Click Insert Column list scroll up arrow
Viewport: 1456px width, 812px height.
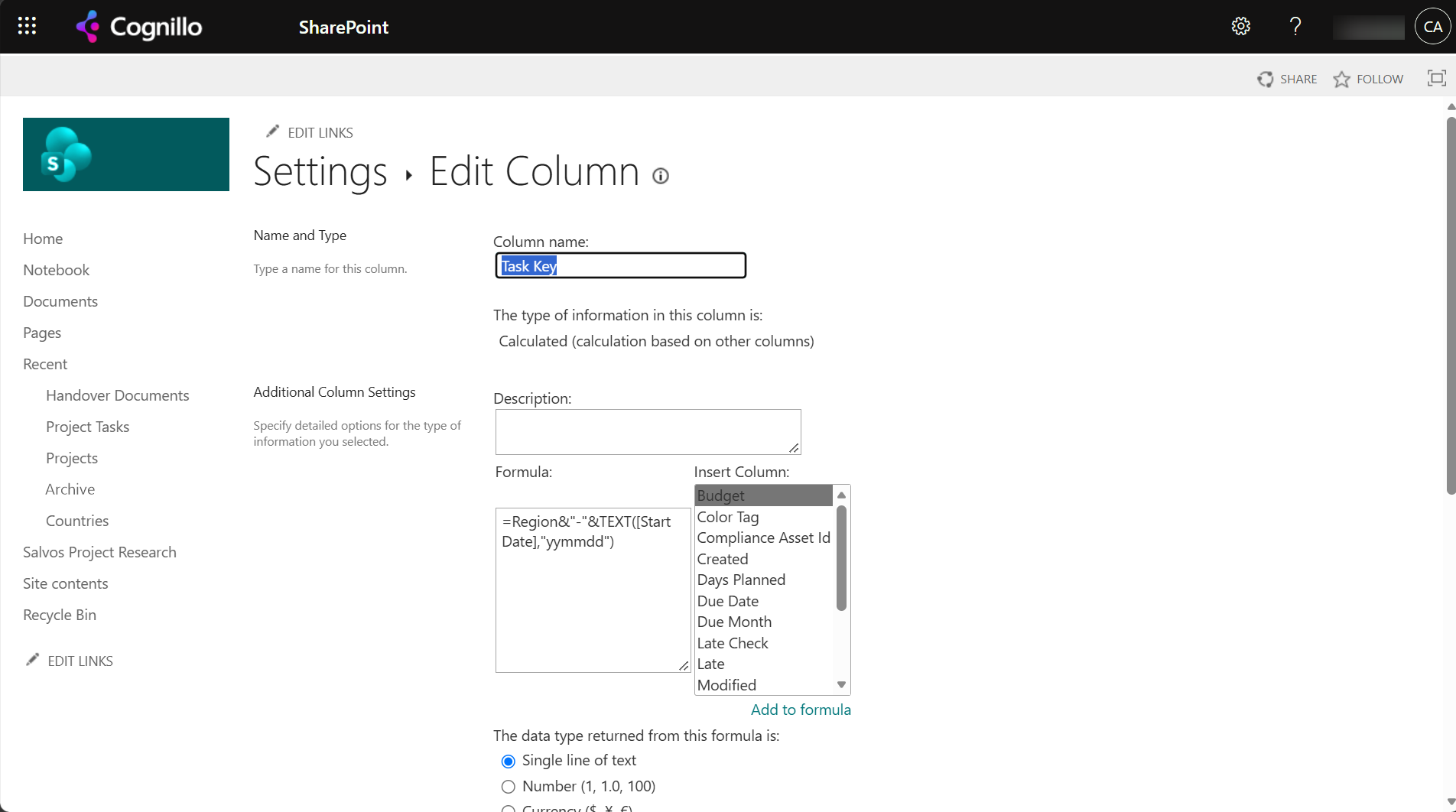[x=841, y=495]
